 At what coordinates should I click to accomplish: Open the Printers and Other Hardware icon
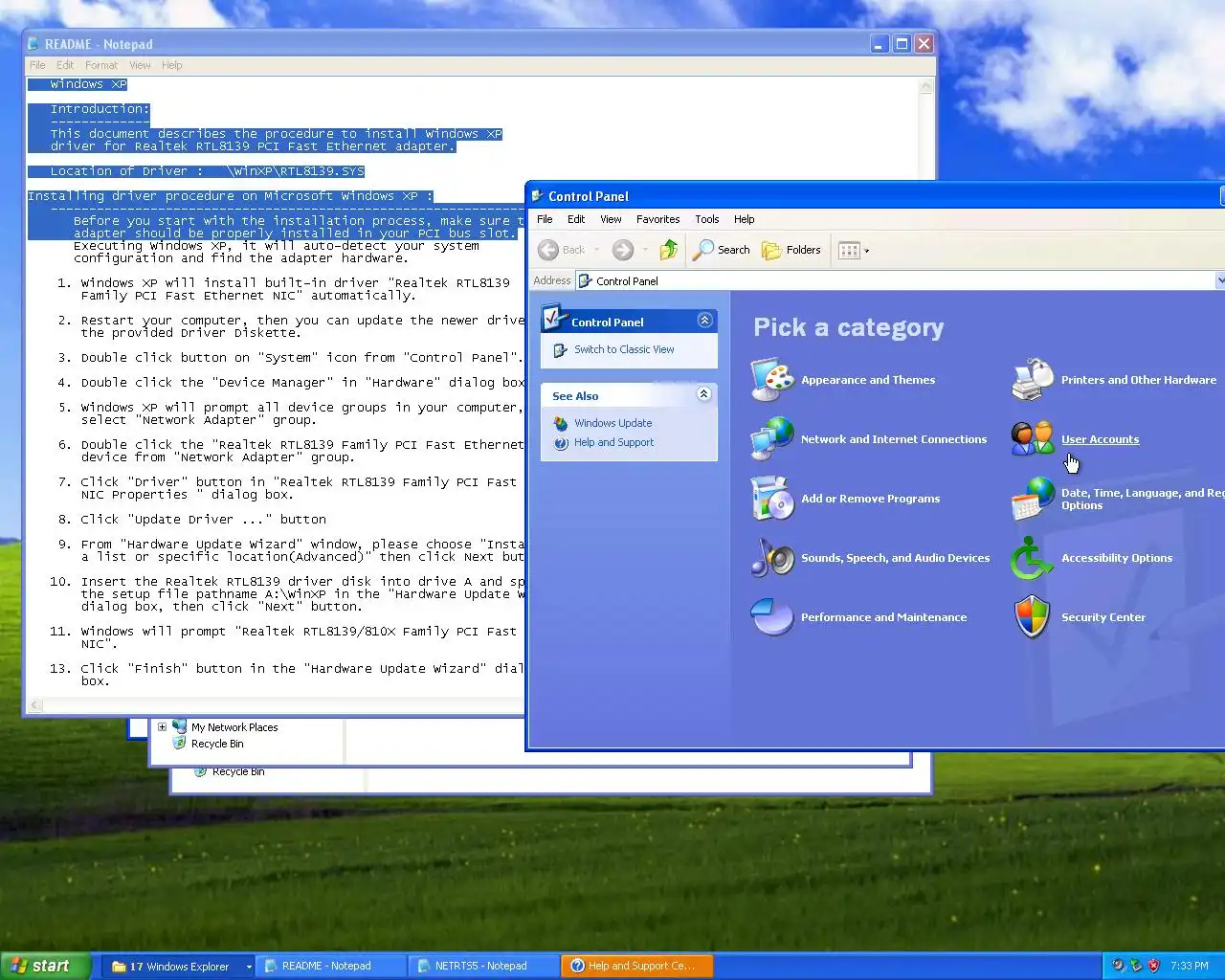(x=1033, y=380)
